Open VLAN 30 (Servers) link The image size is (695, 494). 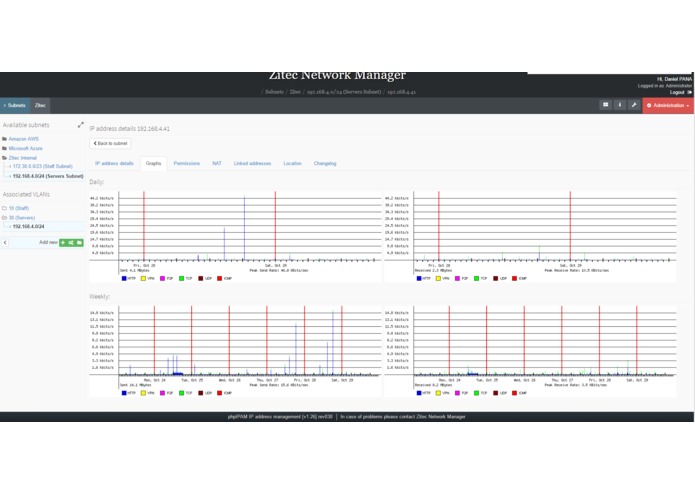tap(22, 218)
